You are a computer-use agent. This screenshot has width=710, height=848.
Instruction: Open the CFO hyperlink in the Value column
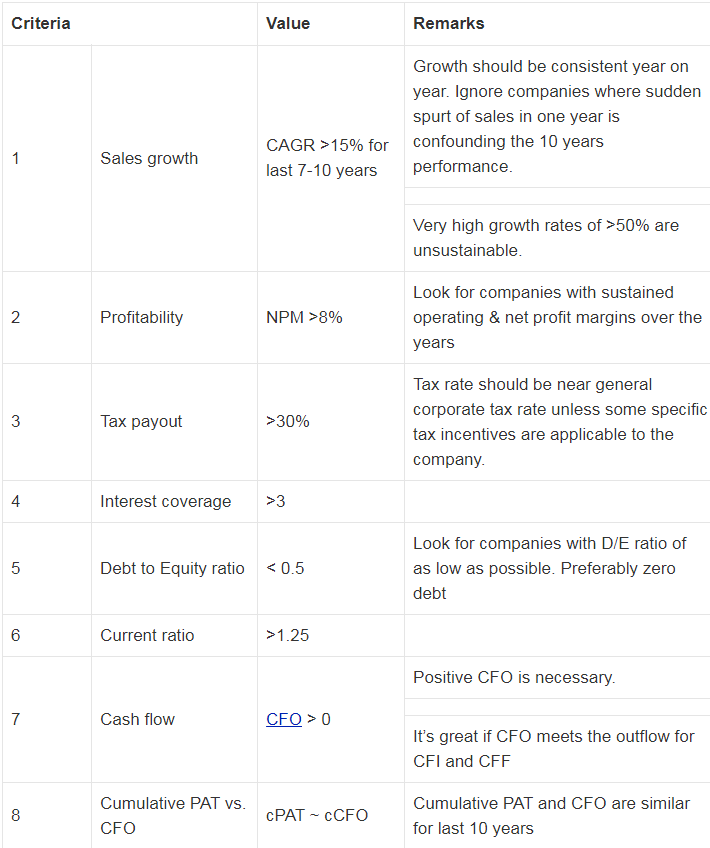[283, 719]
